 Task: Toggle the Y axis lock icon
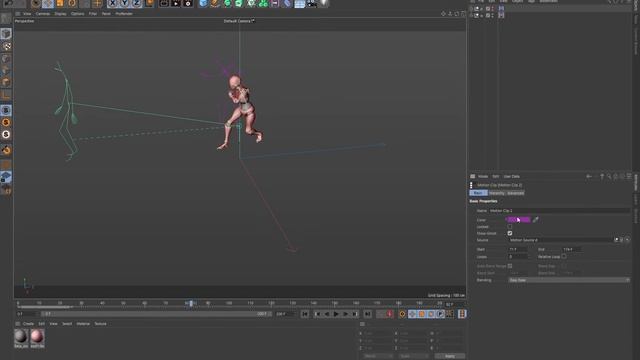tap(124, 3)
